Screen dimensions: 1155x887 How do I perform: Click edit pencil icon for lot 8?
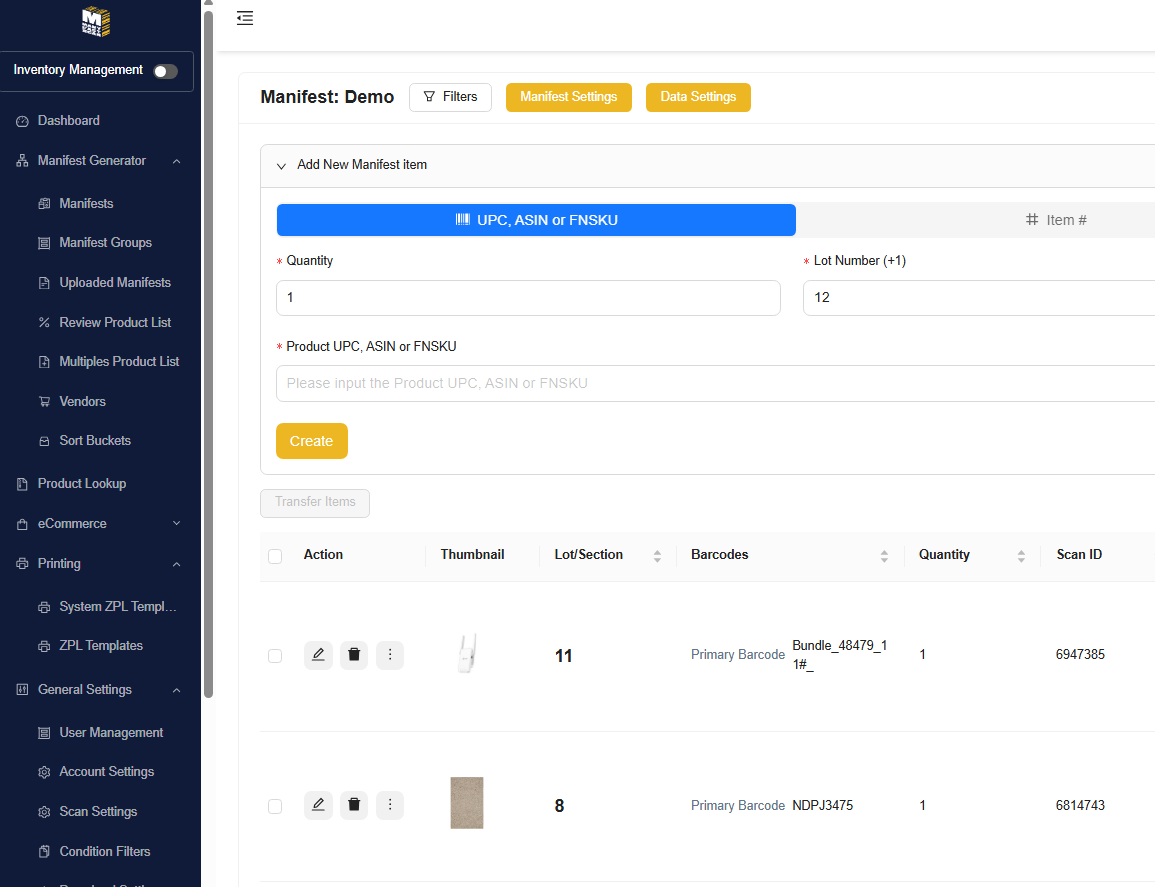[318, 806]
